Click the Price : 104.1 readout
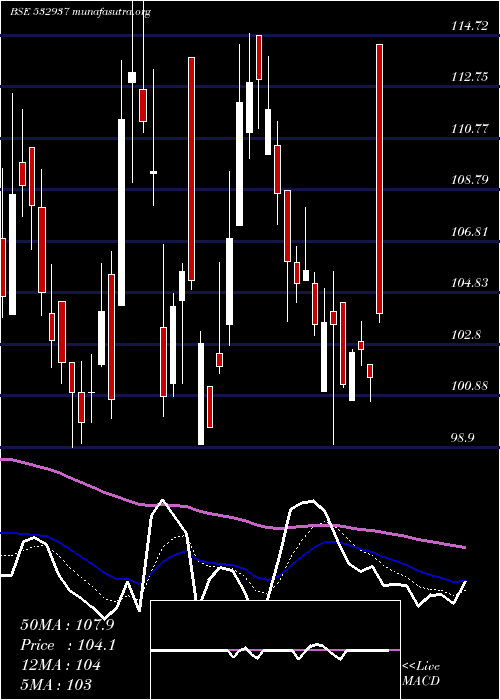Screen dimensions: 500x700 pos(68,645)
